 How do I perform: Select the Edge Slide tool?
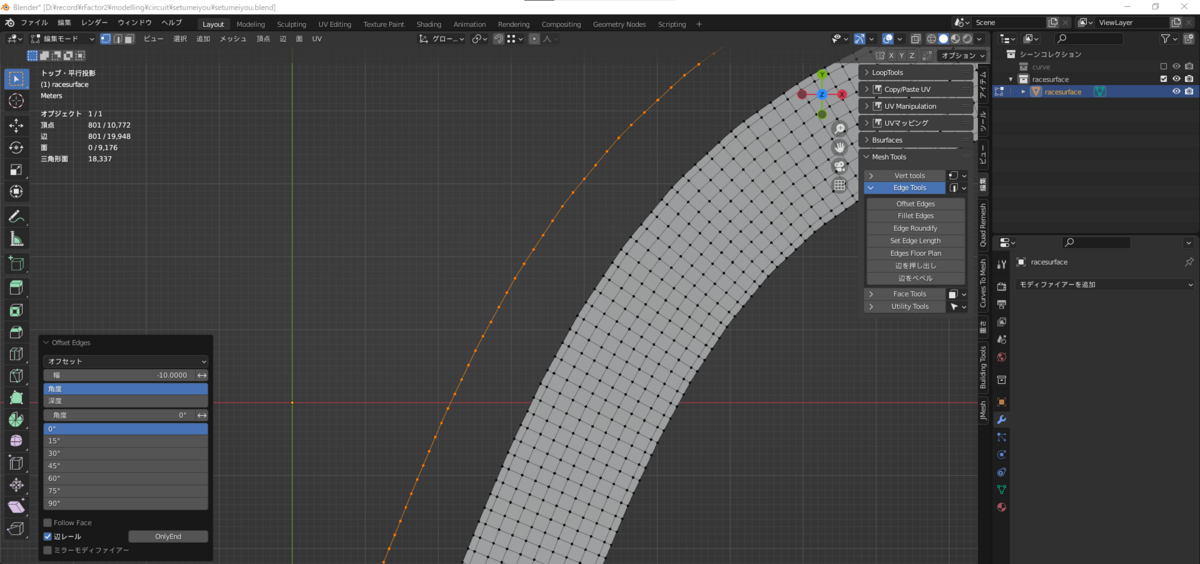[17, 463]
